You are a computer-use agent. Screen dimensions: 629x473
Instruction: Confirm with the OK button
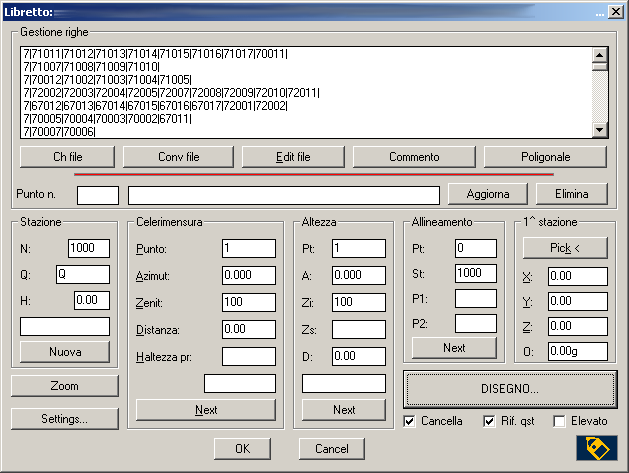point(242,449)
